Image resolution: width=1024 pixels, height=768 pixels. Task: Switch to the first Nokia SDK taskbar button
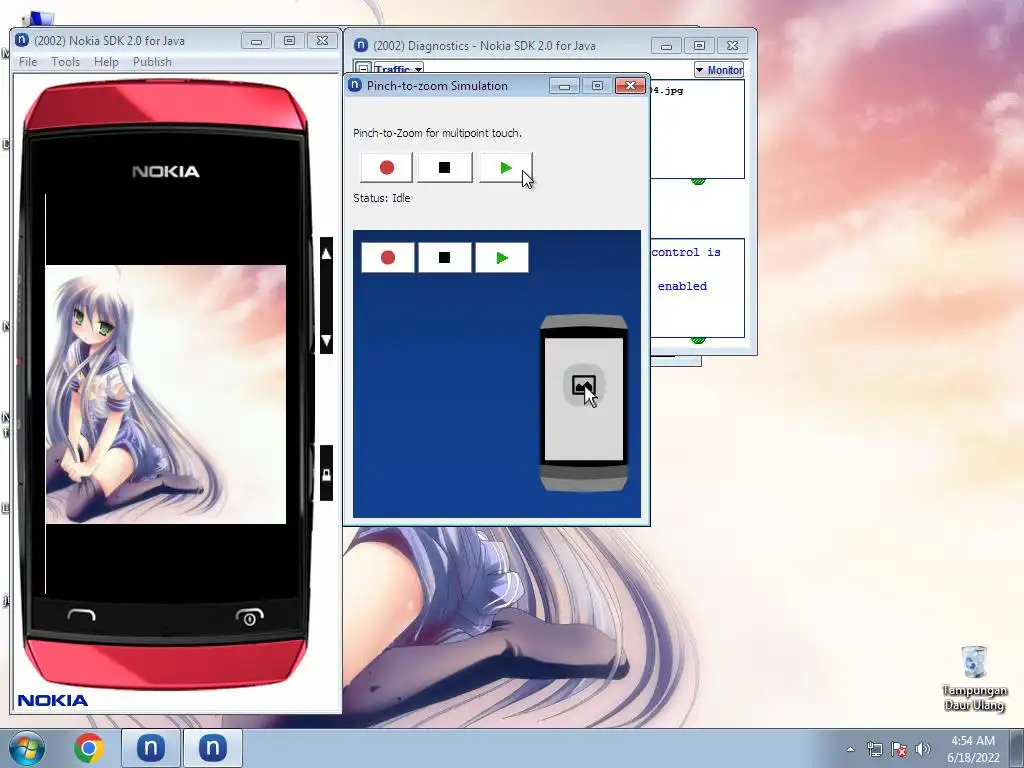point(151,748)
